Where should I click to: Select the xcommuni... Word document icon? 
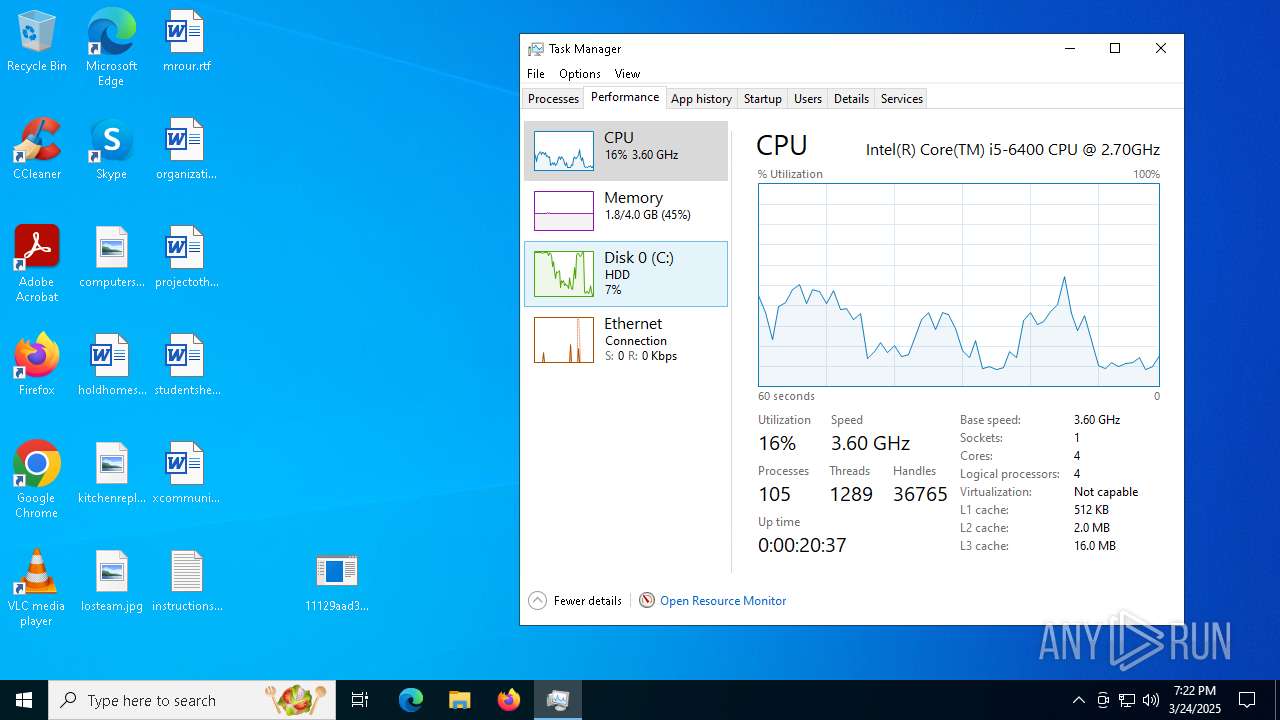click(x=186, y=474)
